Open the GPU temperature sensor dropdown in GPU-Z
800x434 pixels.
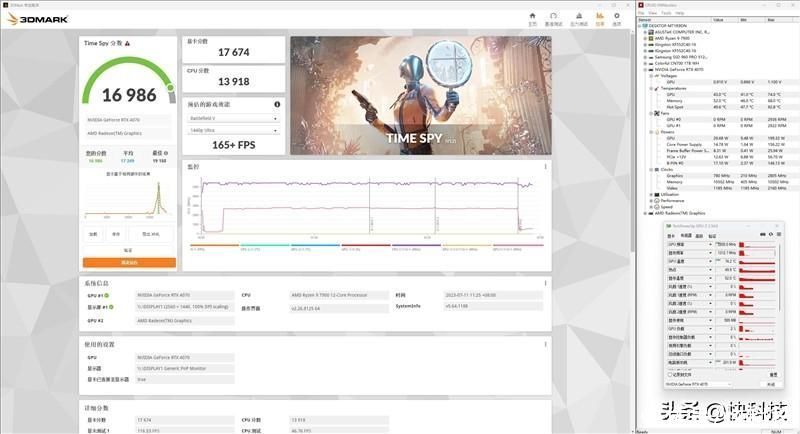click(710, 262)
